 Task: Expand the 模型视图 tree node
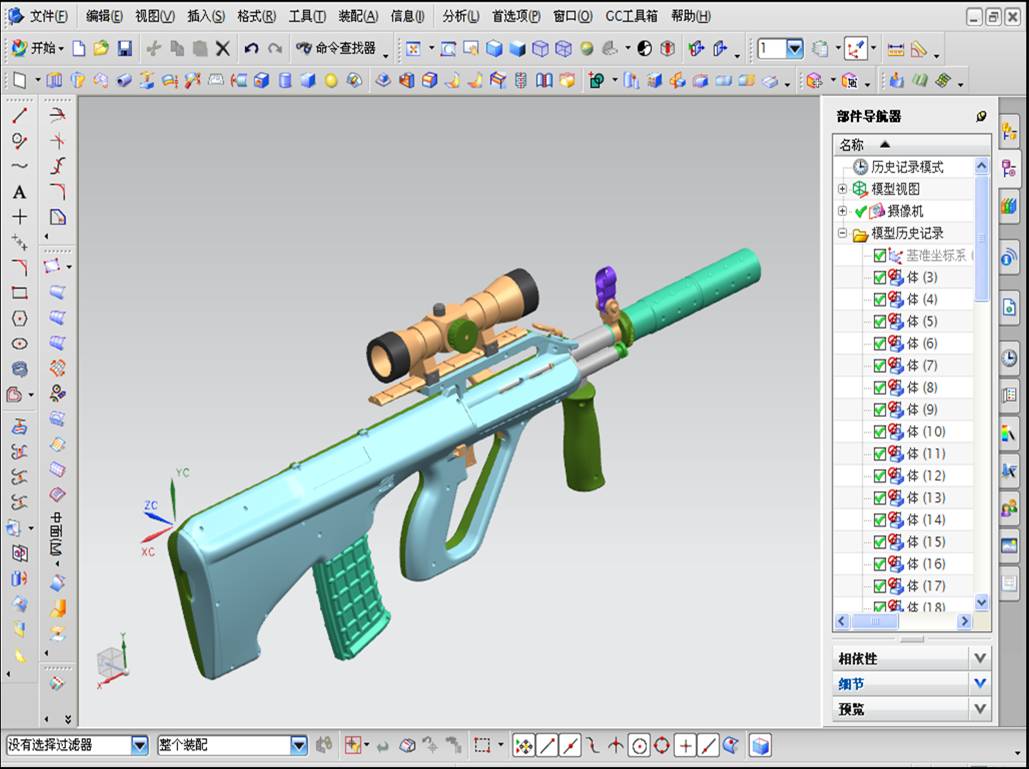(x=843, y=189)
